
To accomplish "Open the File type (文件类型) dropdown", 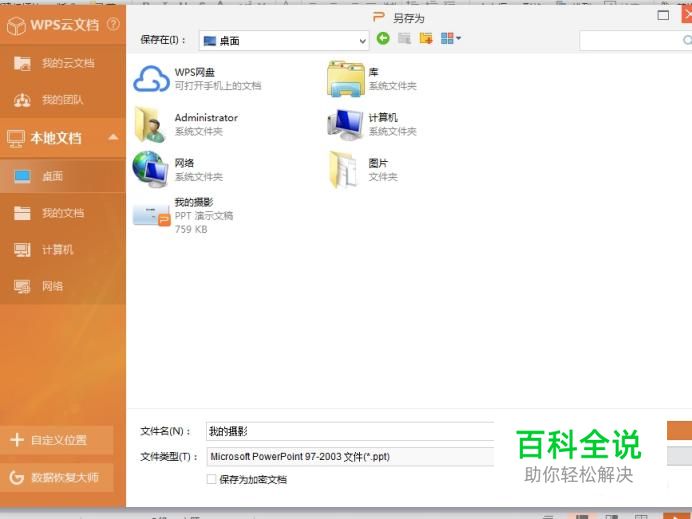I will [350, 456].
